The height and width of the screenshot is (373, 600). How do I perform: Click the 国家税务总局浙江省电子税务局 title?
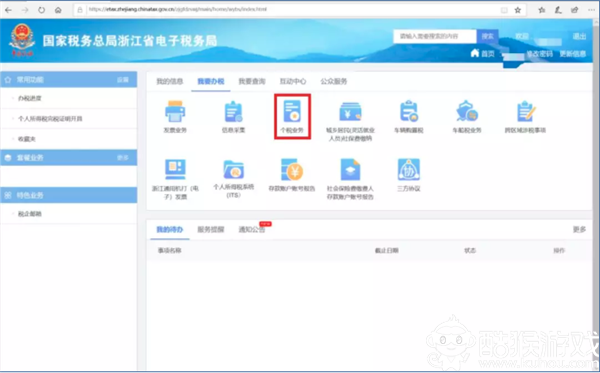pyautogui.click(x=130, y=41)
